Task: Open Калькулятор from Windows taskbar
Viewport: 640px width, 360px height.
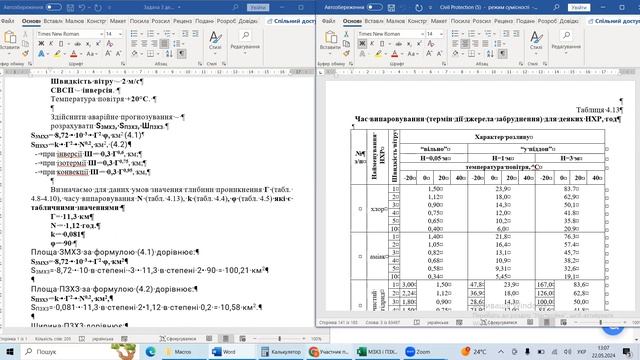Action: coord(281,351)
